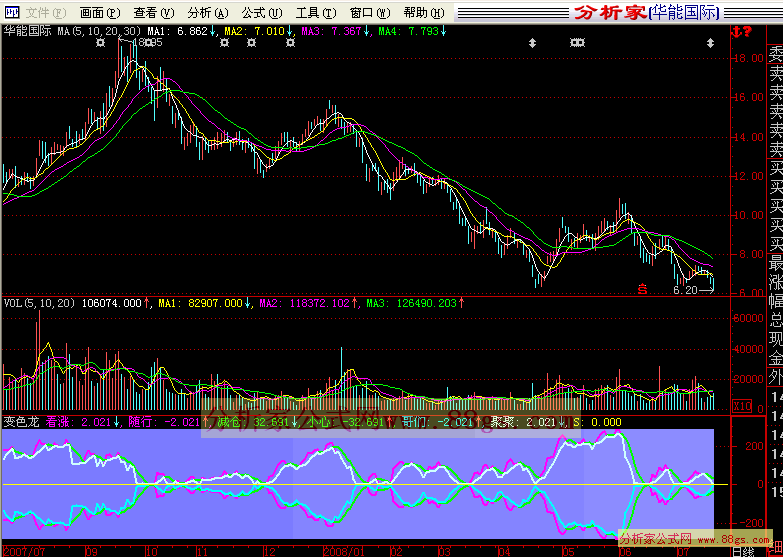Click the red anchor question-mark icon

pyautogui.click(x=742, y=32)
